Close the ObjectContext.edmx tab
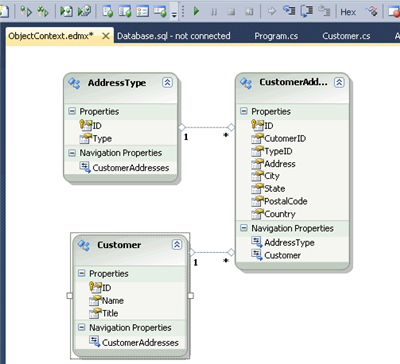 point(106,36)
